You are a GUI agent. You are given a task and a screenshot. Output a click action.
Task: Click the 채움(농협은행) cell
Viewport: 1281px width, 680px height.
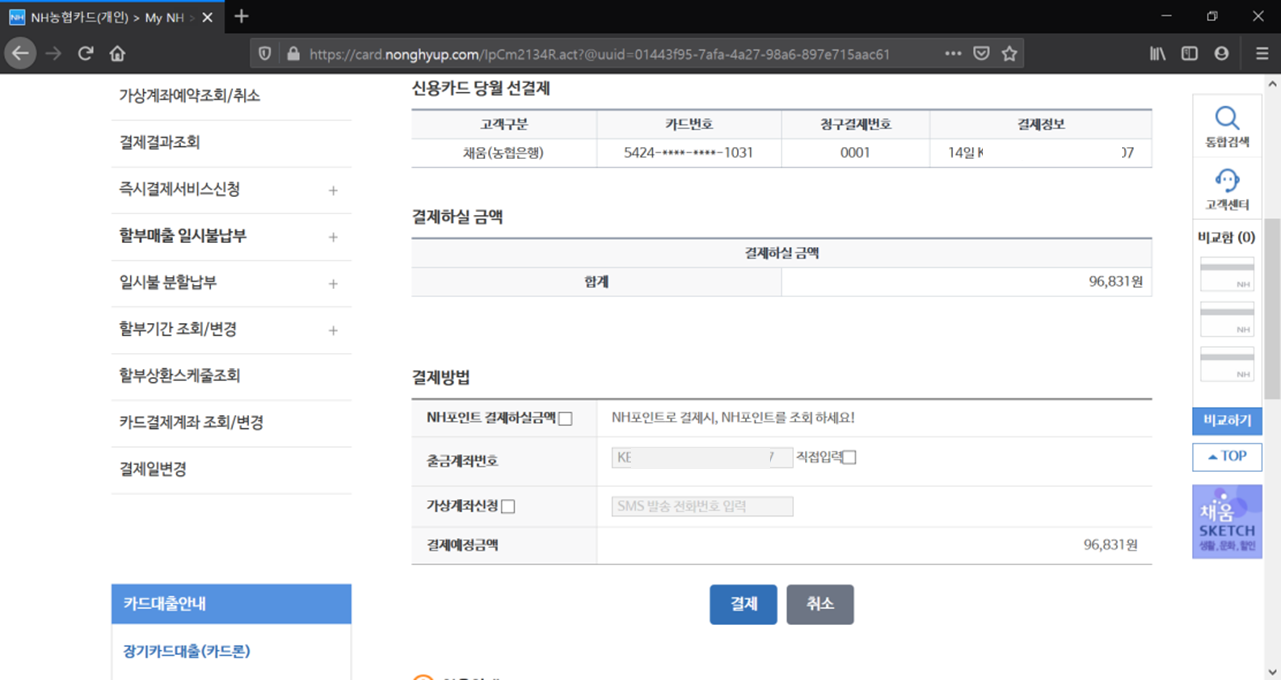[x=504, y=153]
